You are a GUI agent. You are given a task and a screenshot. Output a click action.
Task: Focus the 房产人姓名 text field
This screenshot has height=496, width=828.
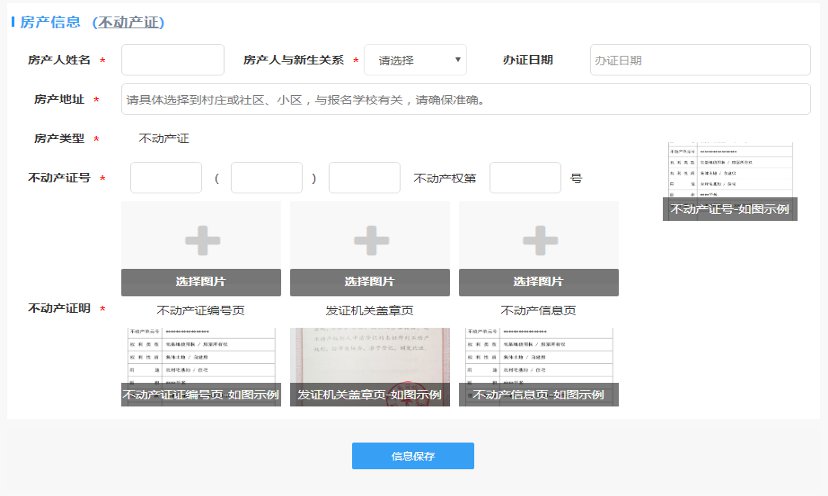[x=172, y=60]
